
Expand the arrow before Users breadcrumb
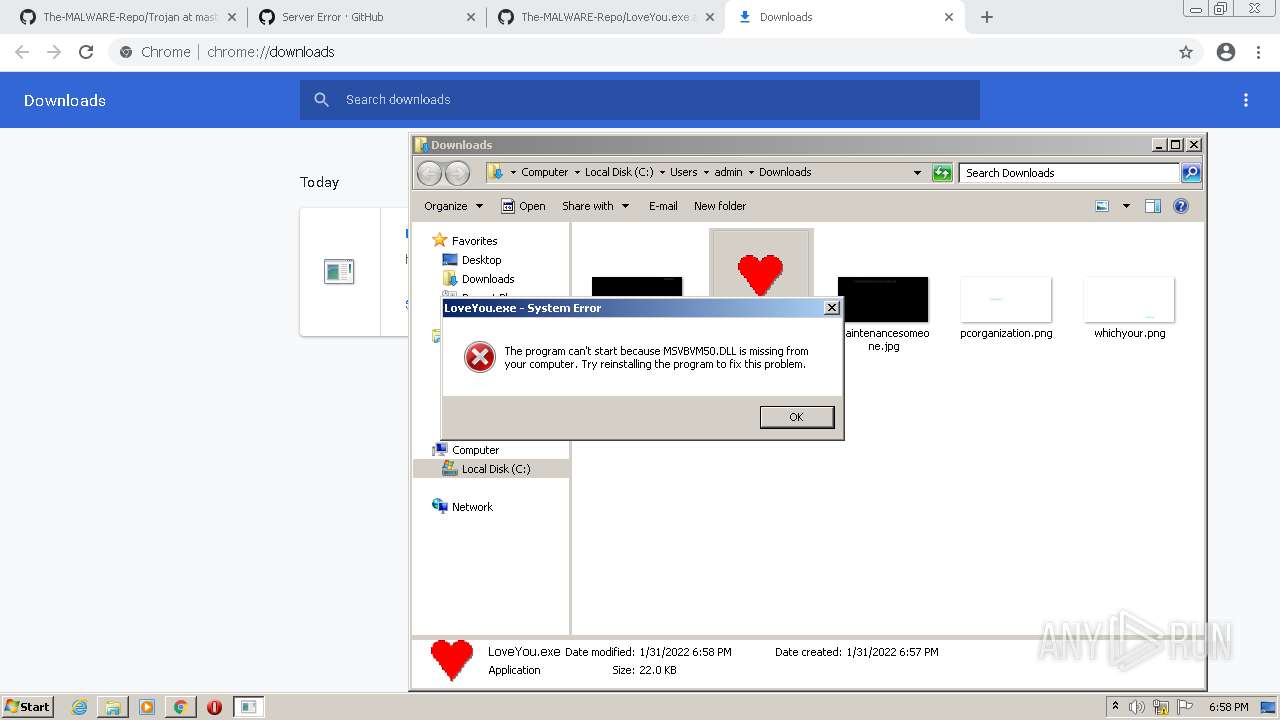click(662, 172)
